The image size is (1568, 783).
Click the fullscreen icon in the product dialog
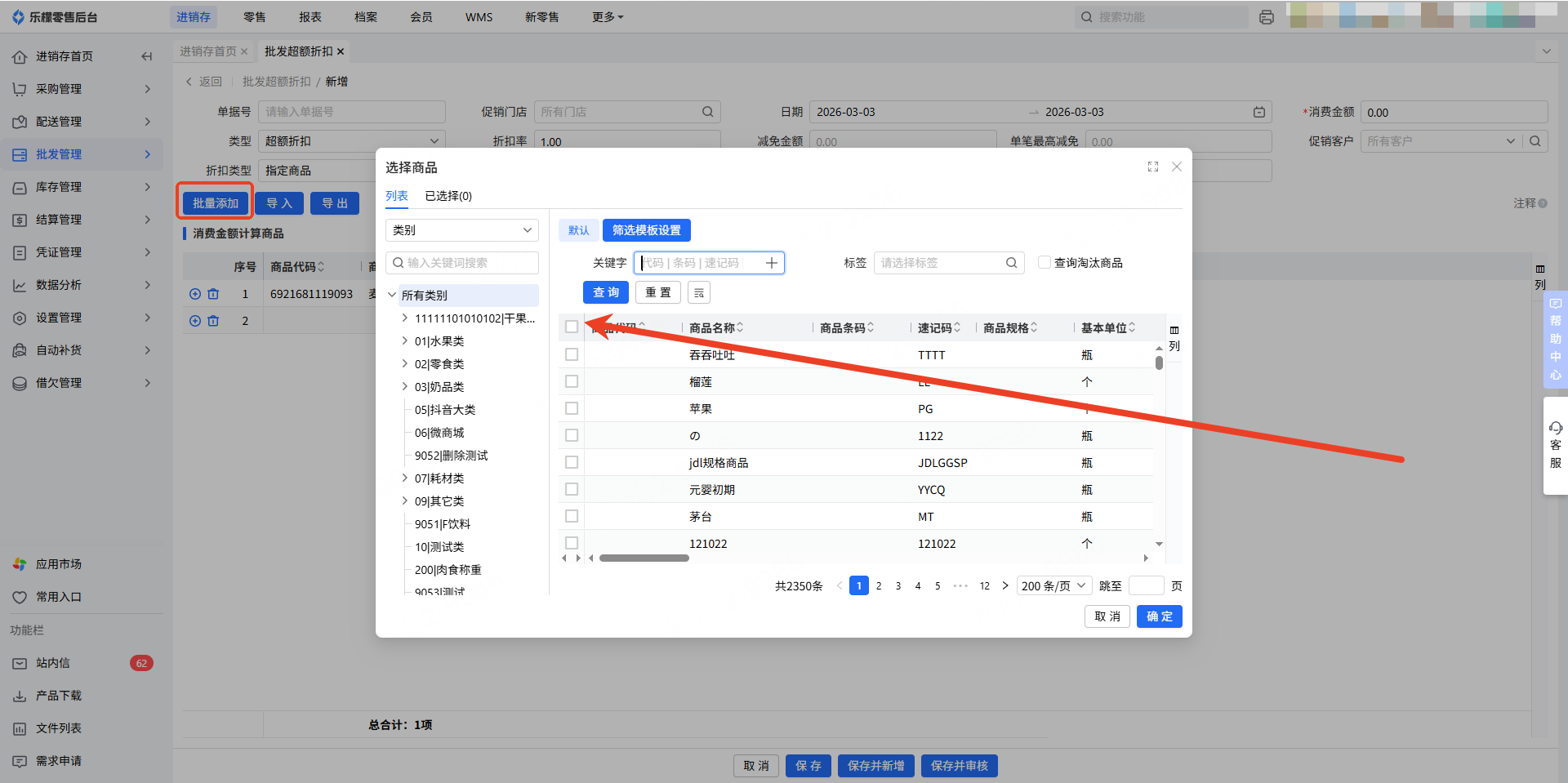[1152, 167]
